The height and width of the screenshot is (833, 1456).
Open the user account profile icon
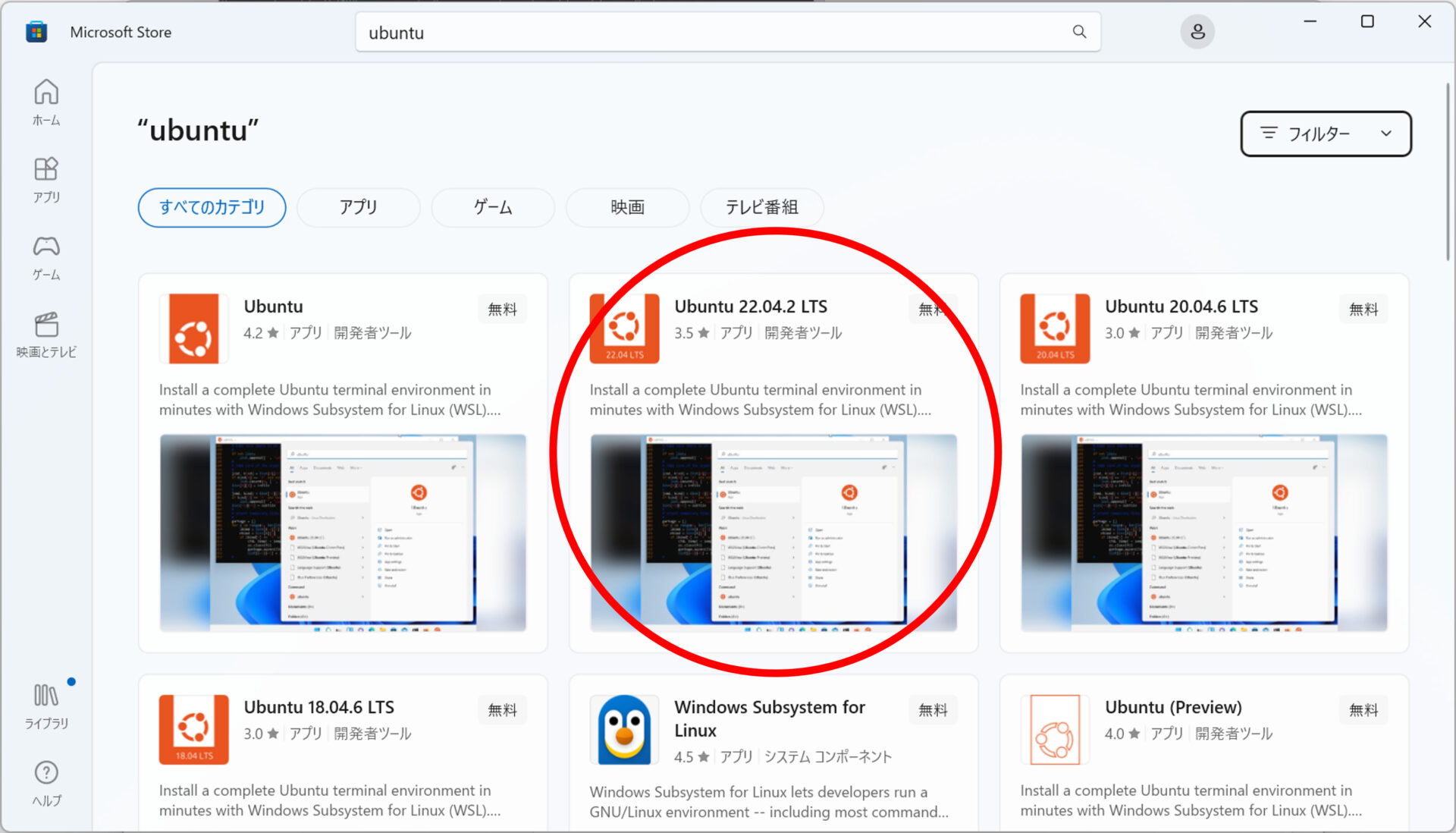pos(1197,32)
